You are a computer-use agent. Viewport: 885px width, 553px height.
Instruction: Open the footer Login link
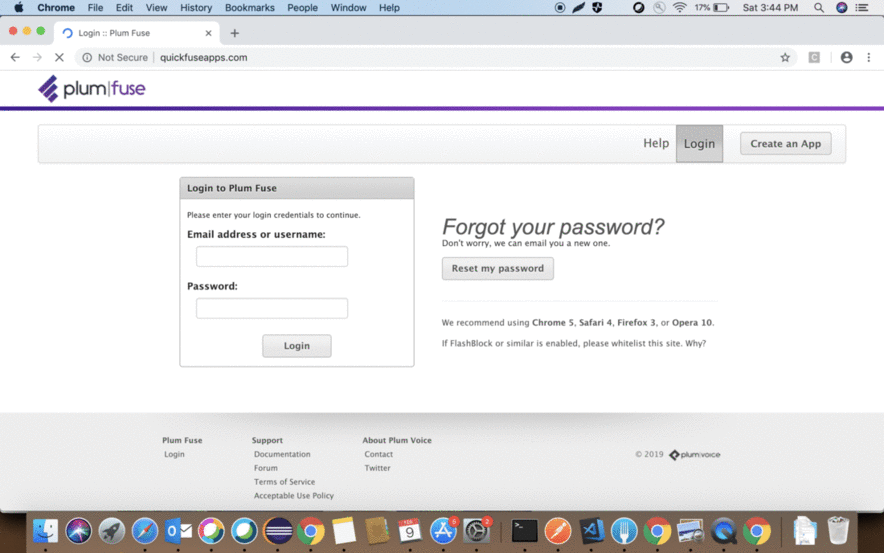174,454
